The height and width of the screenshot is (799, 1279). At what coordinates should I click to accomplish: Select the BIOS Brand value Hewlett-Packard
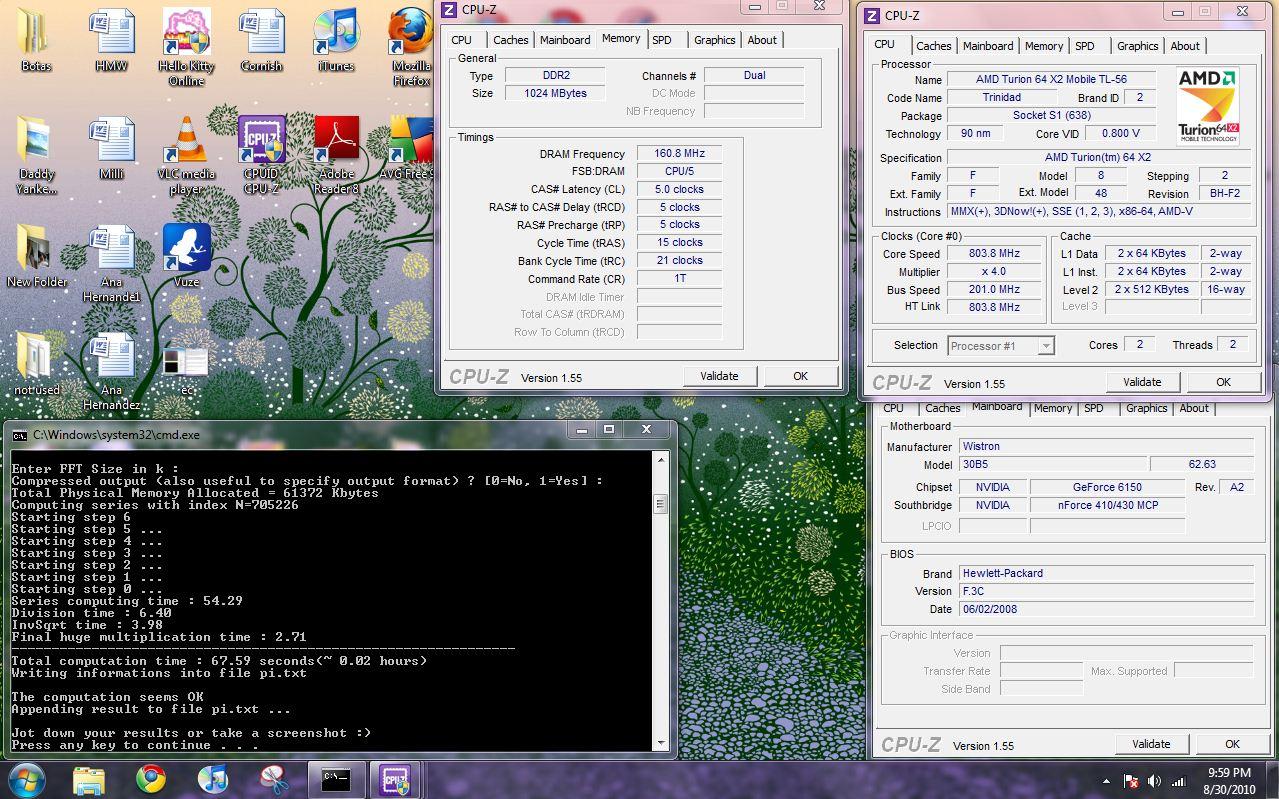coord(1106,573)
